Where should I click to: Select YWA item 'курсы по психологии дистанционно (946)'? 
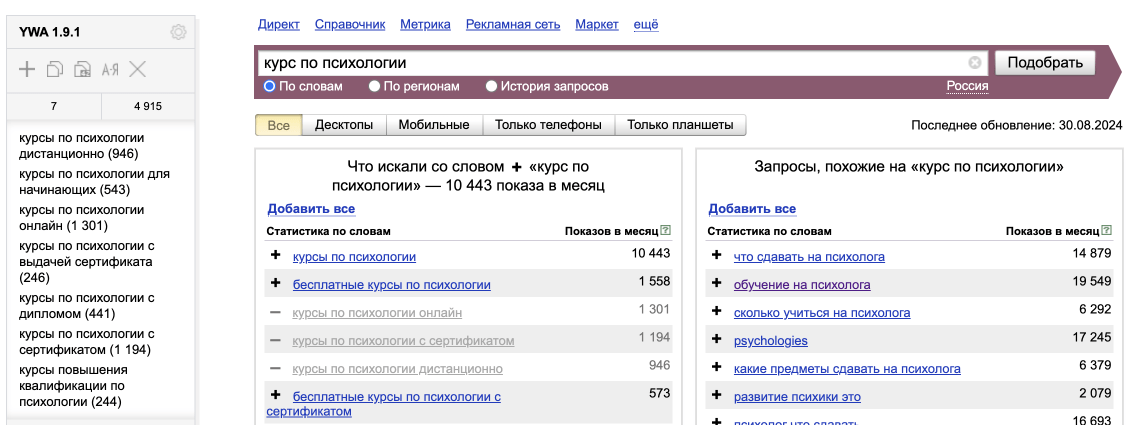(81, 146)
